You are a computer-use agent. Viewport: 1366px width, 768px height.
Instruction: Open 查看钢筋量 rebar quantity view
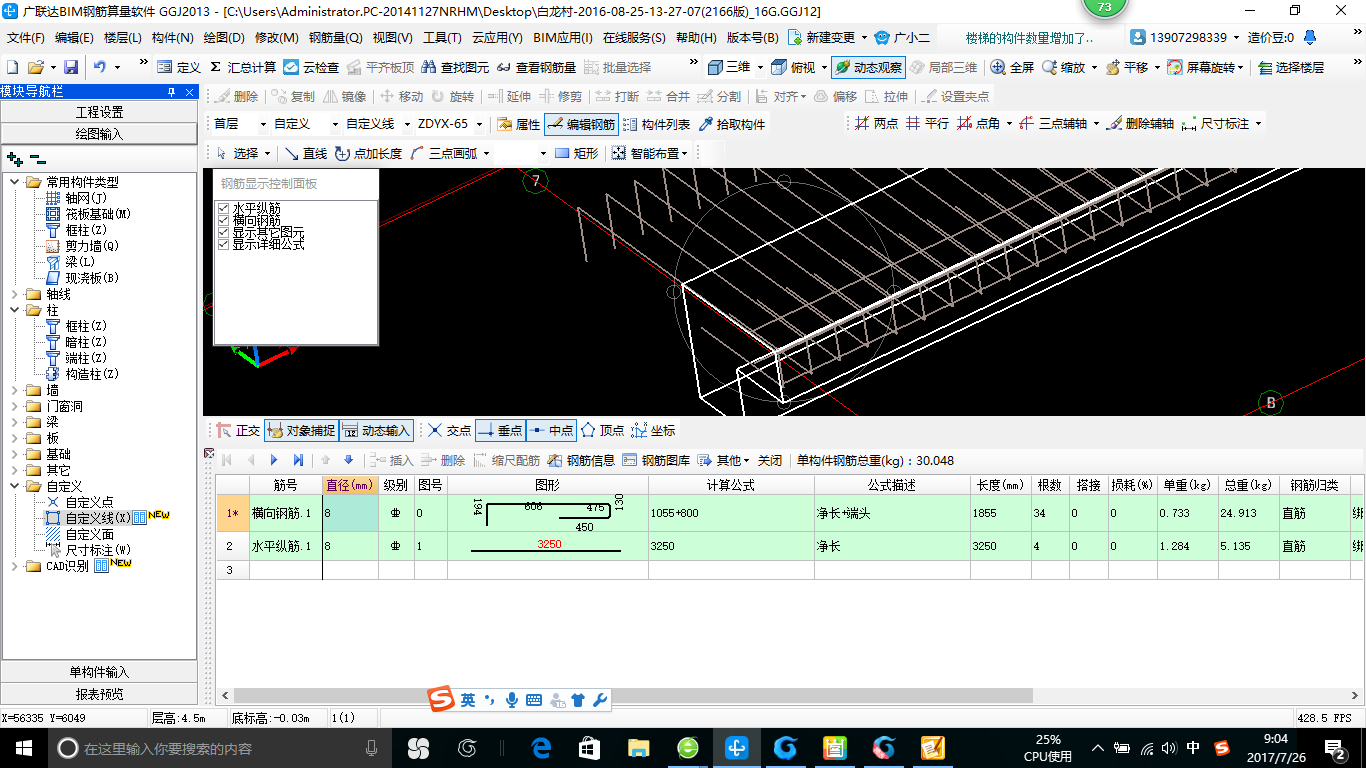536,67
